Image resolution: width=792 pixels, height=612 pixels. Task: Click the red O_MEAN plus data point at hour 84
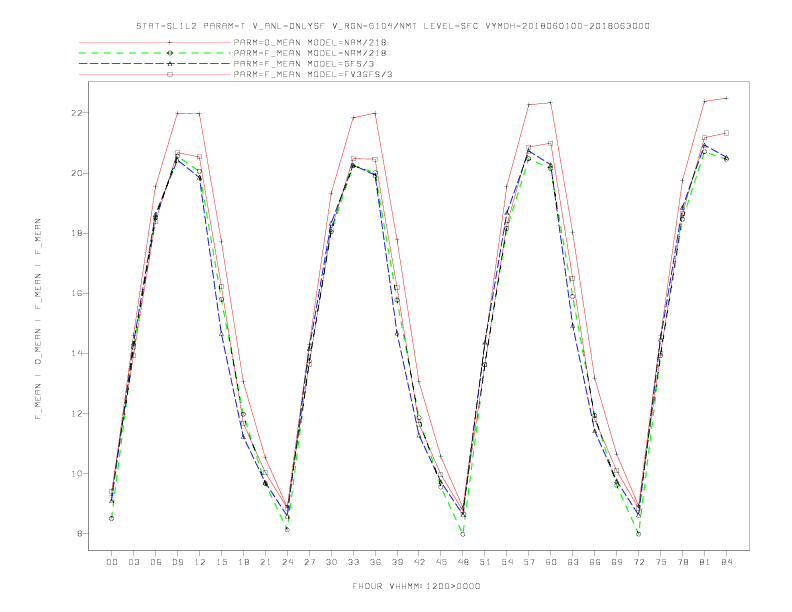click(x=726, y=98)
